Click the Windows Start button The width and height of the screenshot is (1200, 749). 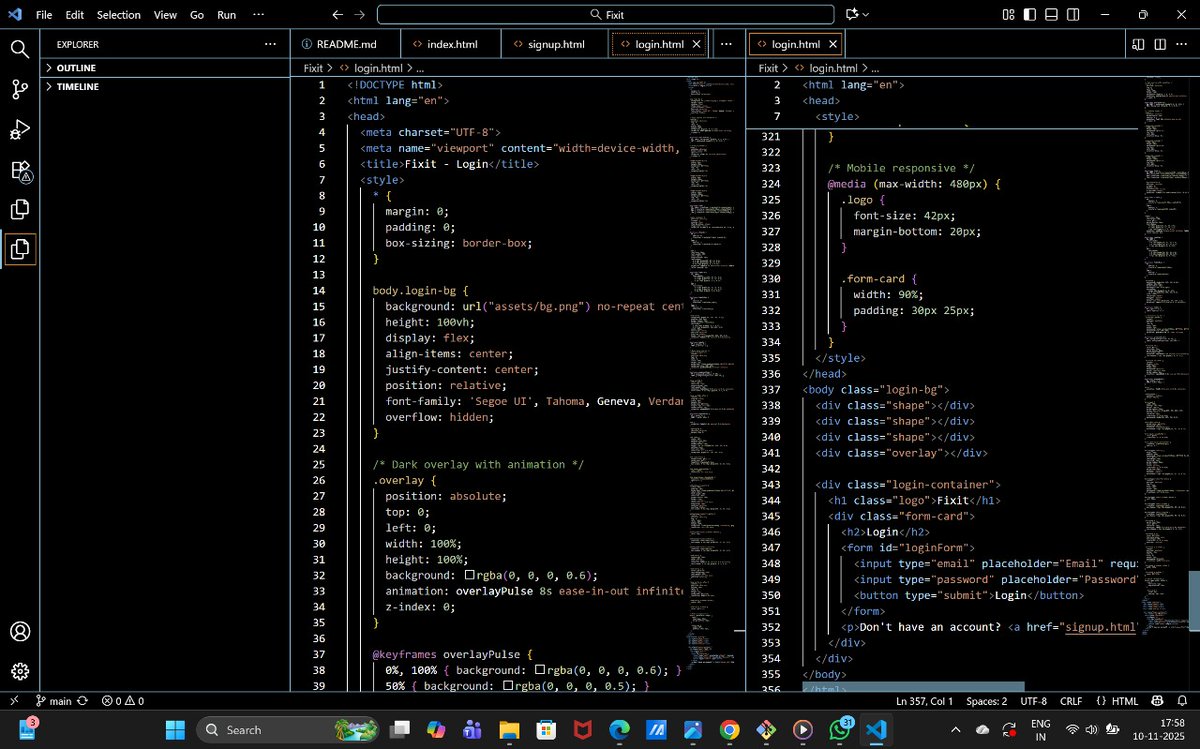coord(174,729)
